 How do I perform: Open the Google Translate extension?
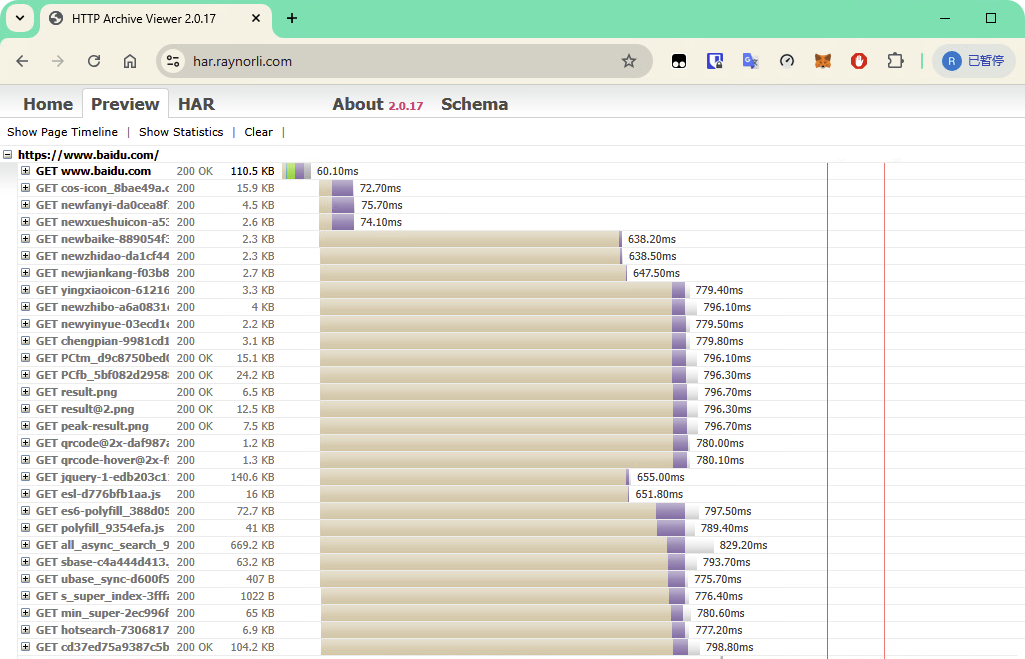click(750, 61)
